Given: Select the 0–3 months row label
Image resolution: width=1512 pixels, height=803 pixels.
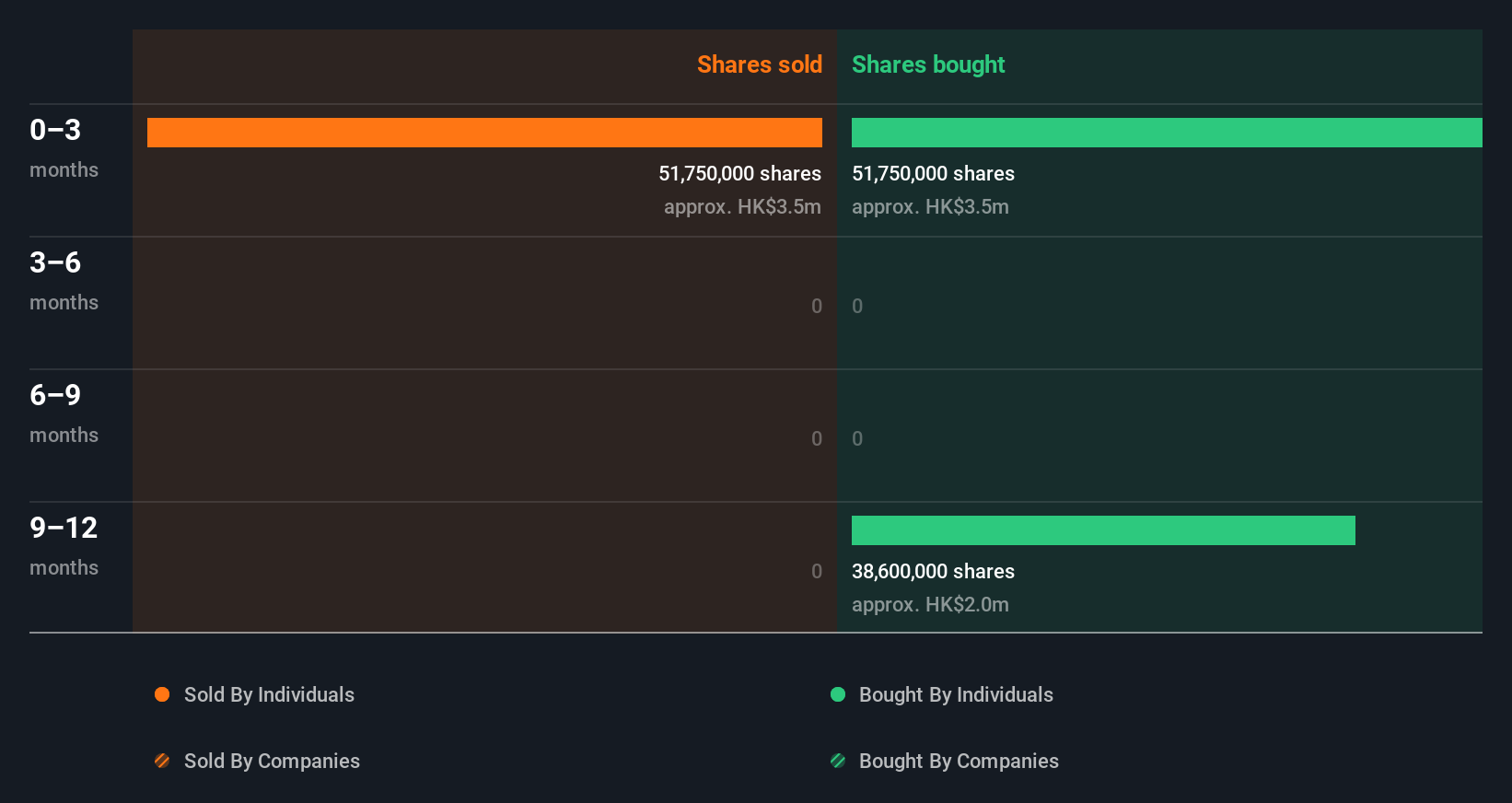Looking at the screenshot, I should (64, 147).
